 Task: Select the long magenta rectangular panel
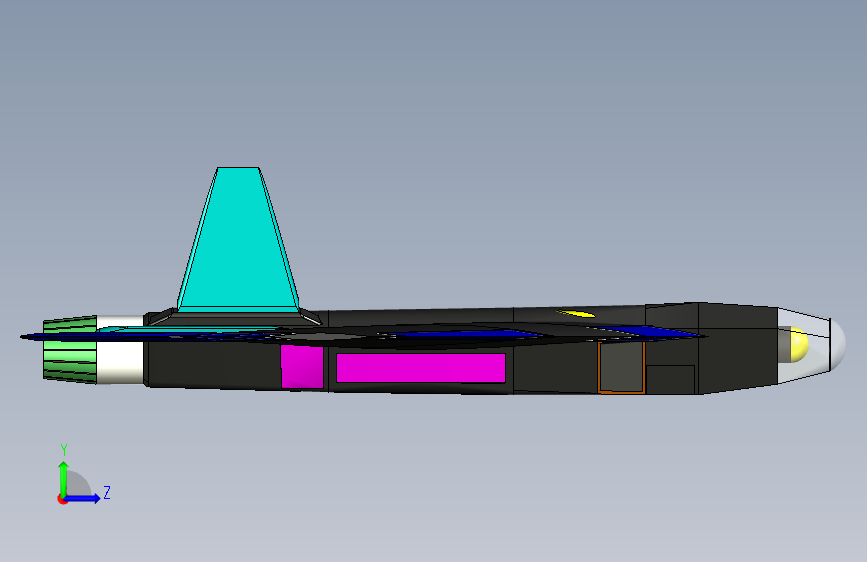click(x=421, y=368)
